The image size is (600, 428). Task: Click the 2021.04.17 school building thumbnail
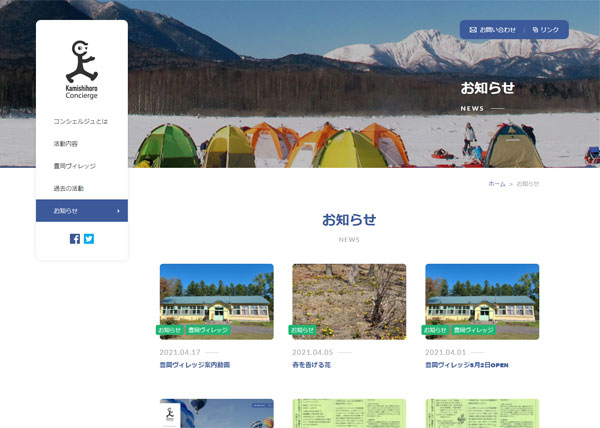click(x=217, y=301)
